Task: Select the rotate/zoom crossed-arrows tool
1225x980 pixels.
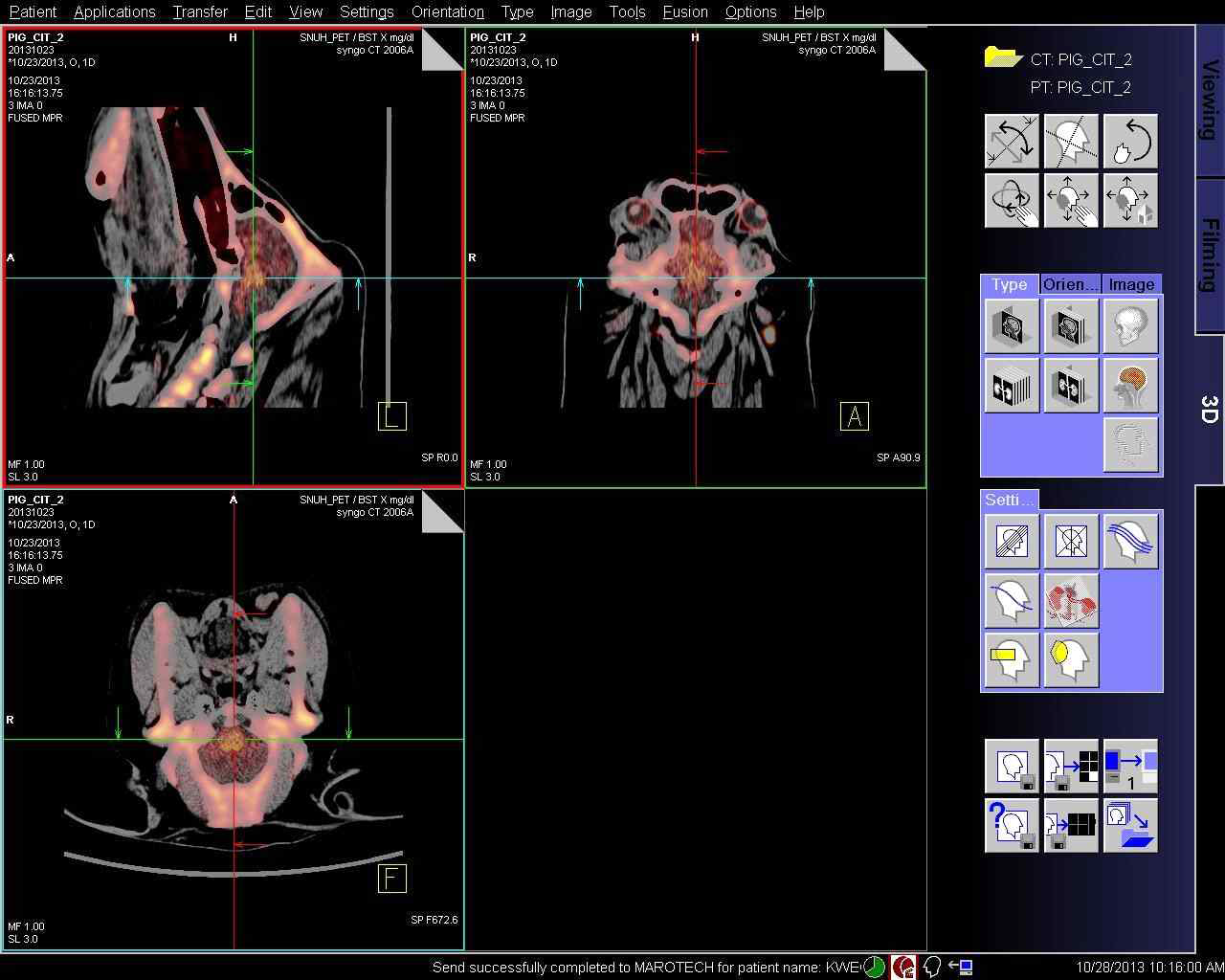Action: coord(1012,141)
